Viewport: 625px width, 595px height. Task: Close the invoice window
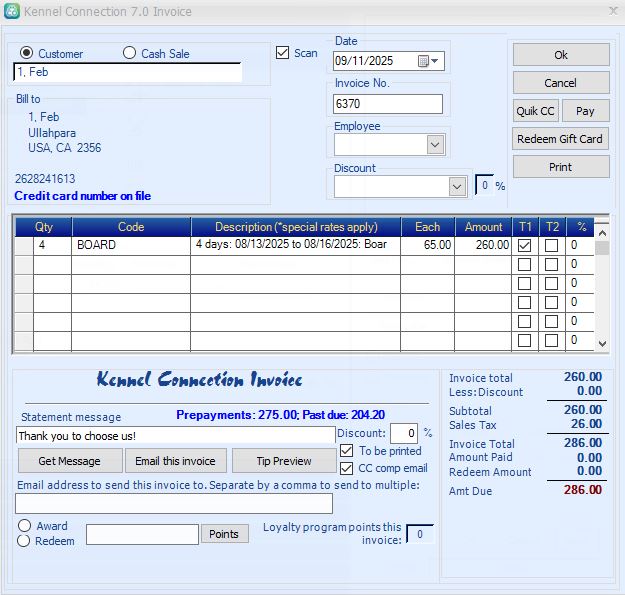click(x=612, y=12)
